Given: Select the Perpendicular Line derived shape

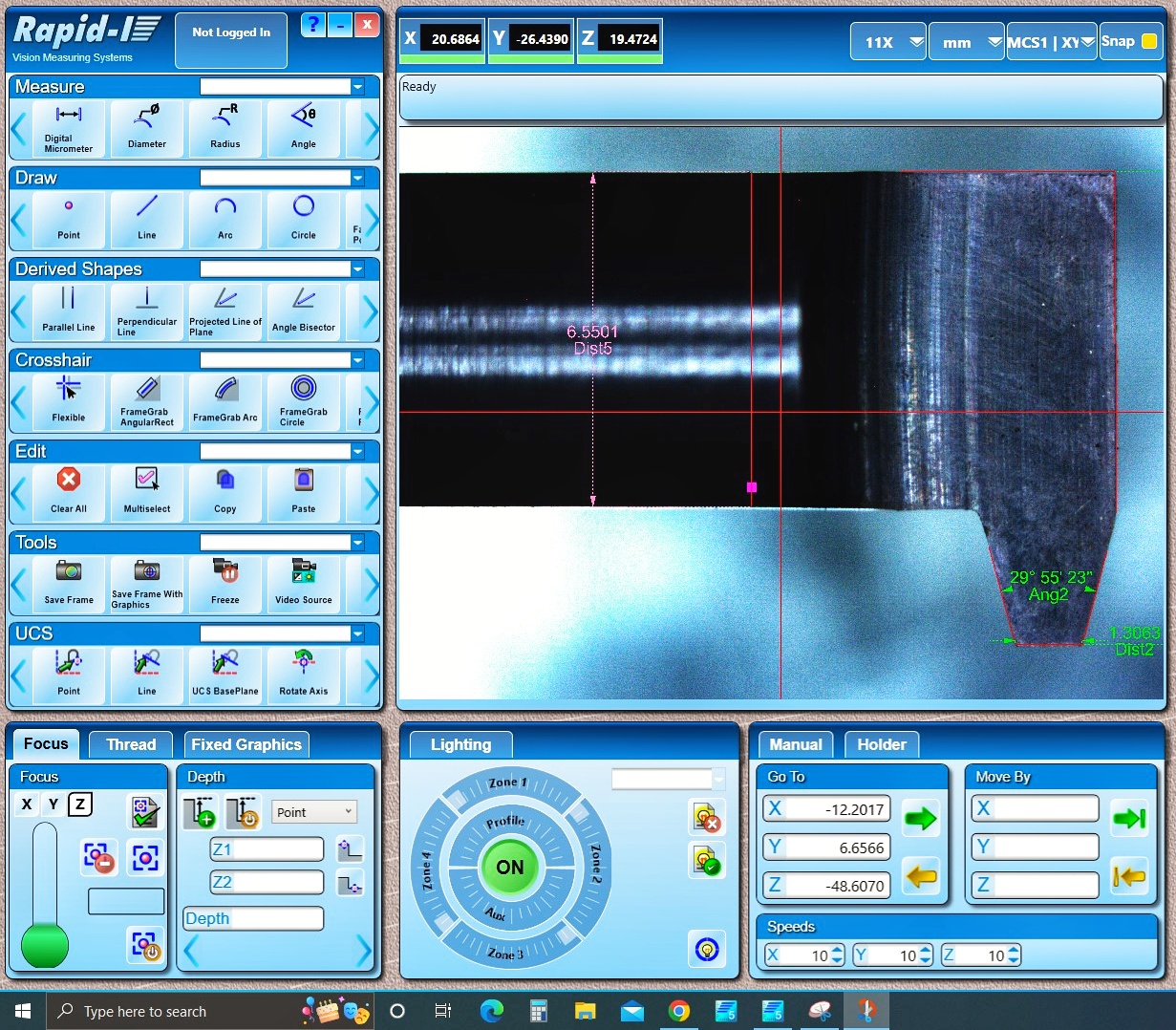Looking at the screenshot, I should point(146,311).
